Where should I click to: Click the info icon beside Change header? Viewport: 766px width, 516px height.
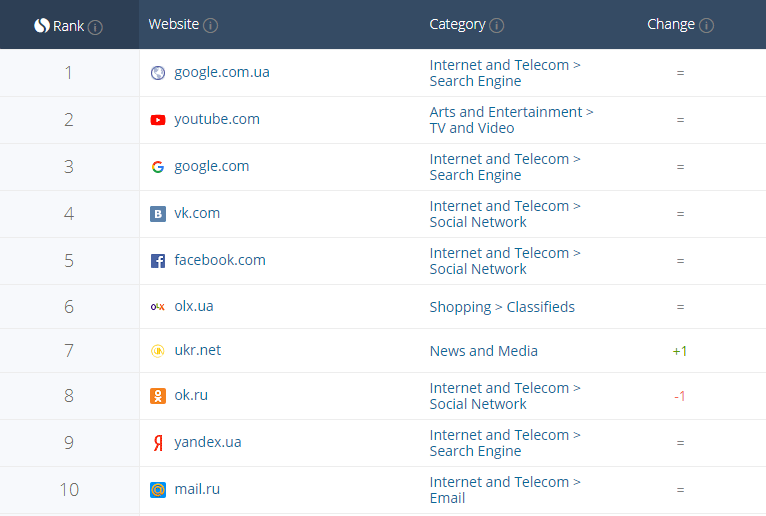coord(707,25)
